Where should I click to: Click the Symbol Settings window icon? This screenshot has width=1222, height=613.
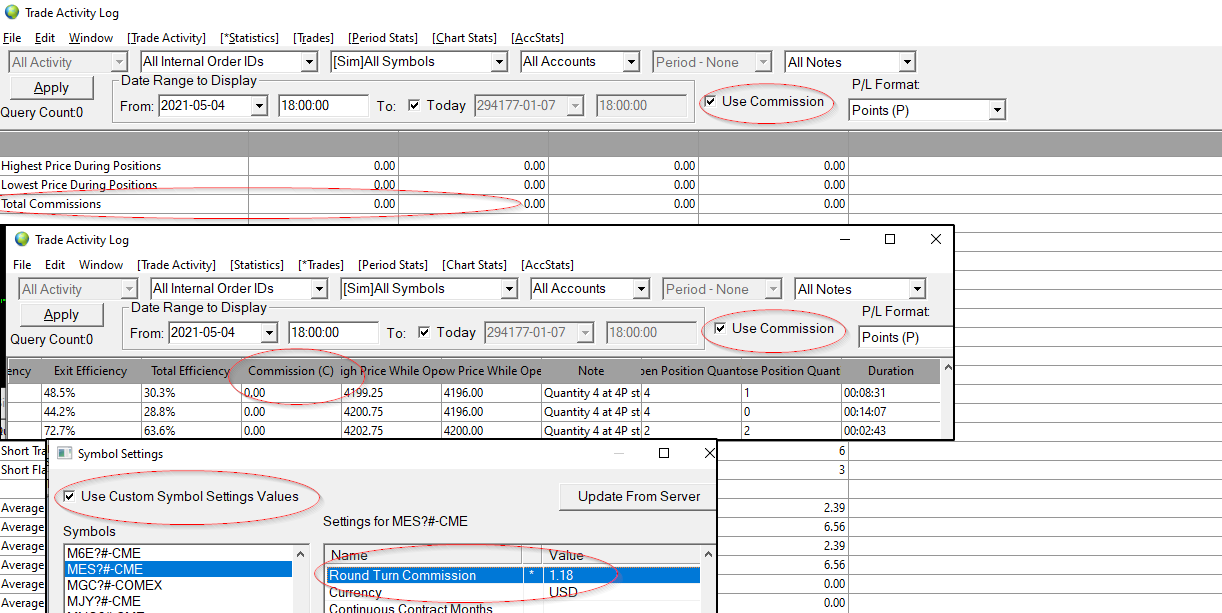point(63,454)
